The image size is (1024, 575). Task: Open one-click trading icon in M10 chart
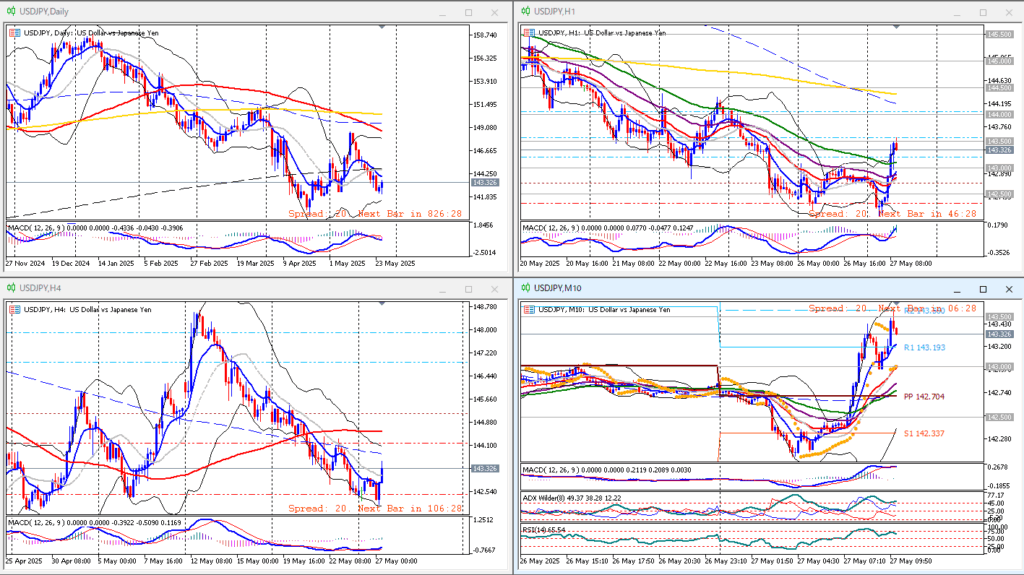(529, 310)
